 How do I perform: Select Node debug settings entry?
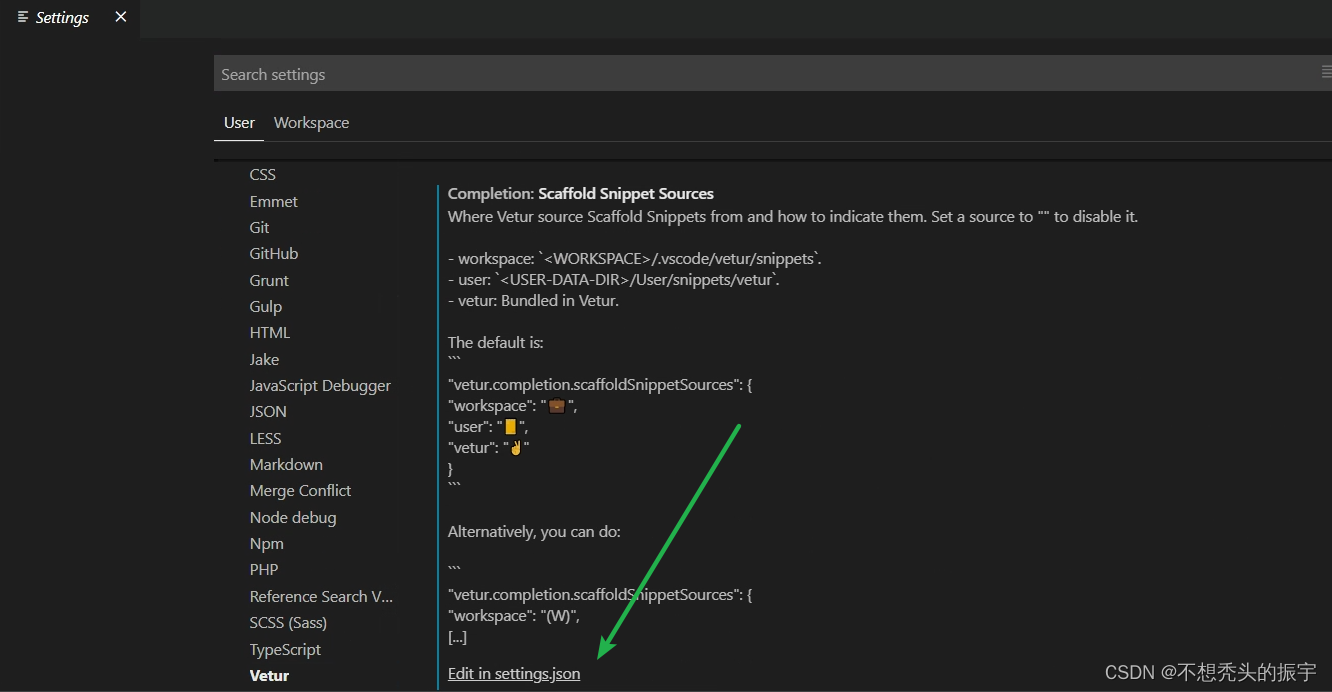pyautogui.click(x=293, y=517)
